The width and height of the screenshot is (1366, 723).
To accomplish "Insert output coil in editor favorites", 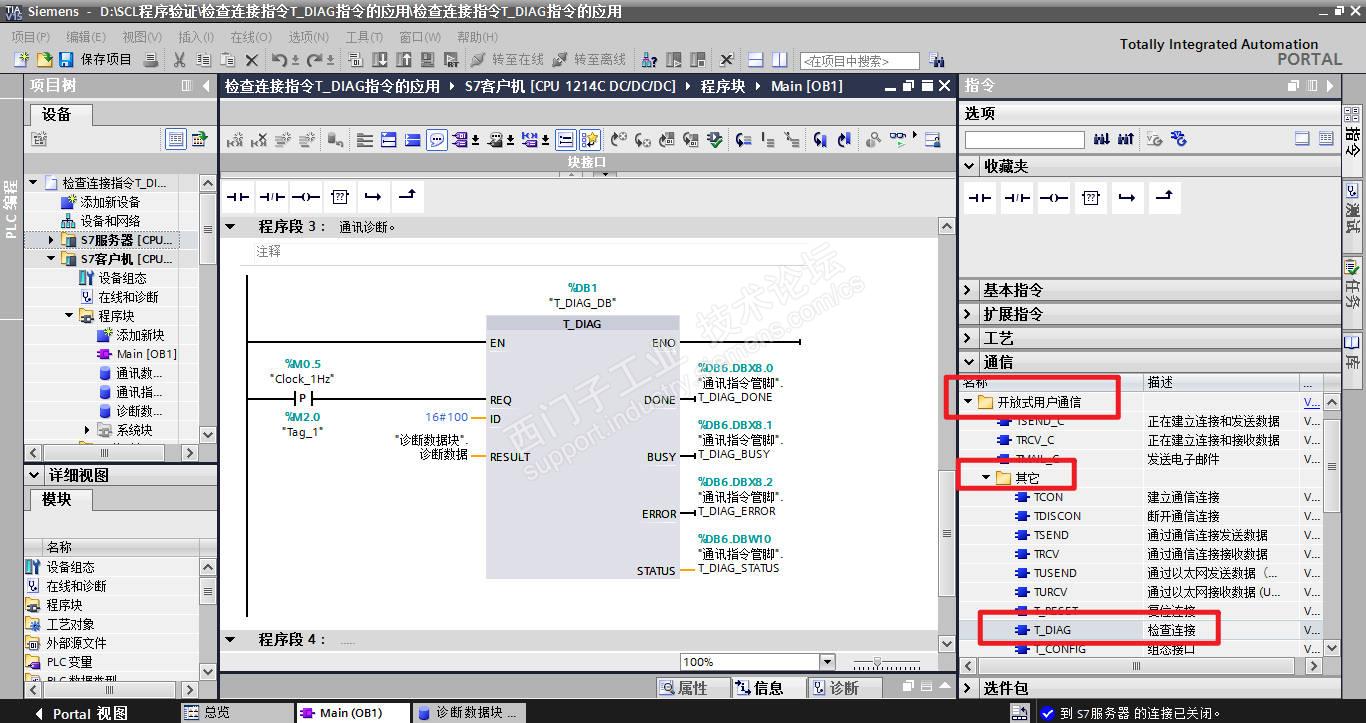I will 306,197.
